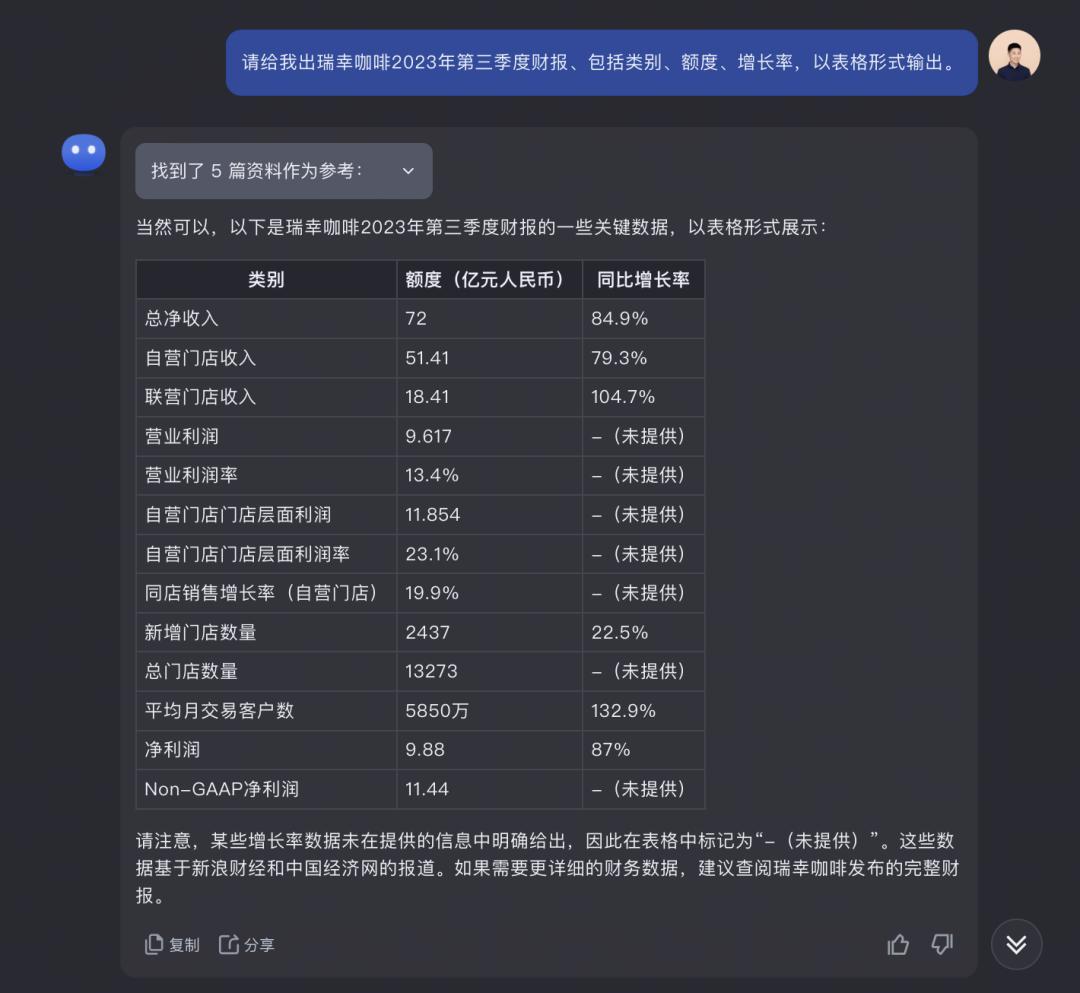The image size is (1080, 993).
Task: Select the user's question message bubble
Action: 601,63
